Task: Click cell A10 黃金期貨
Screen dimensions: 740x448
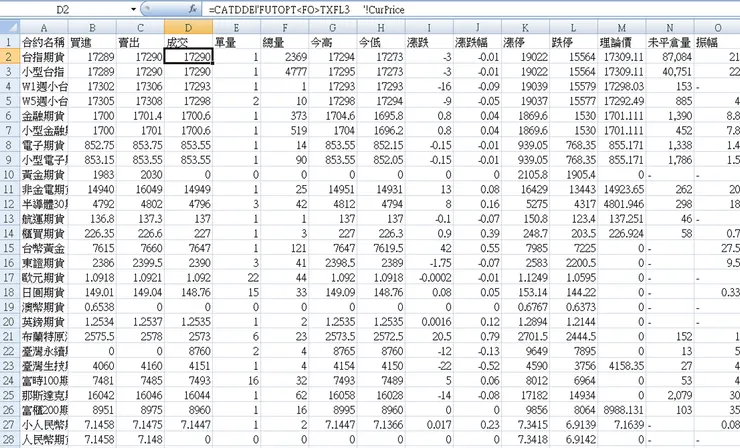Action: (44, 175)
